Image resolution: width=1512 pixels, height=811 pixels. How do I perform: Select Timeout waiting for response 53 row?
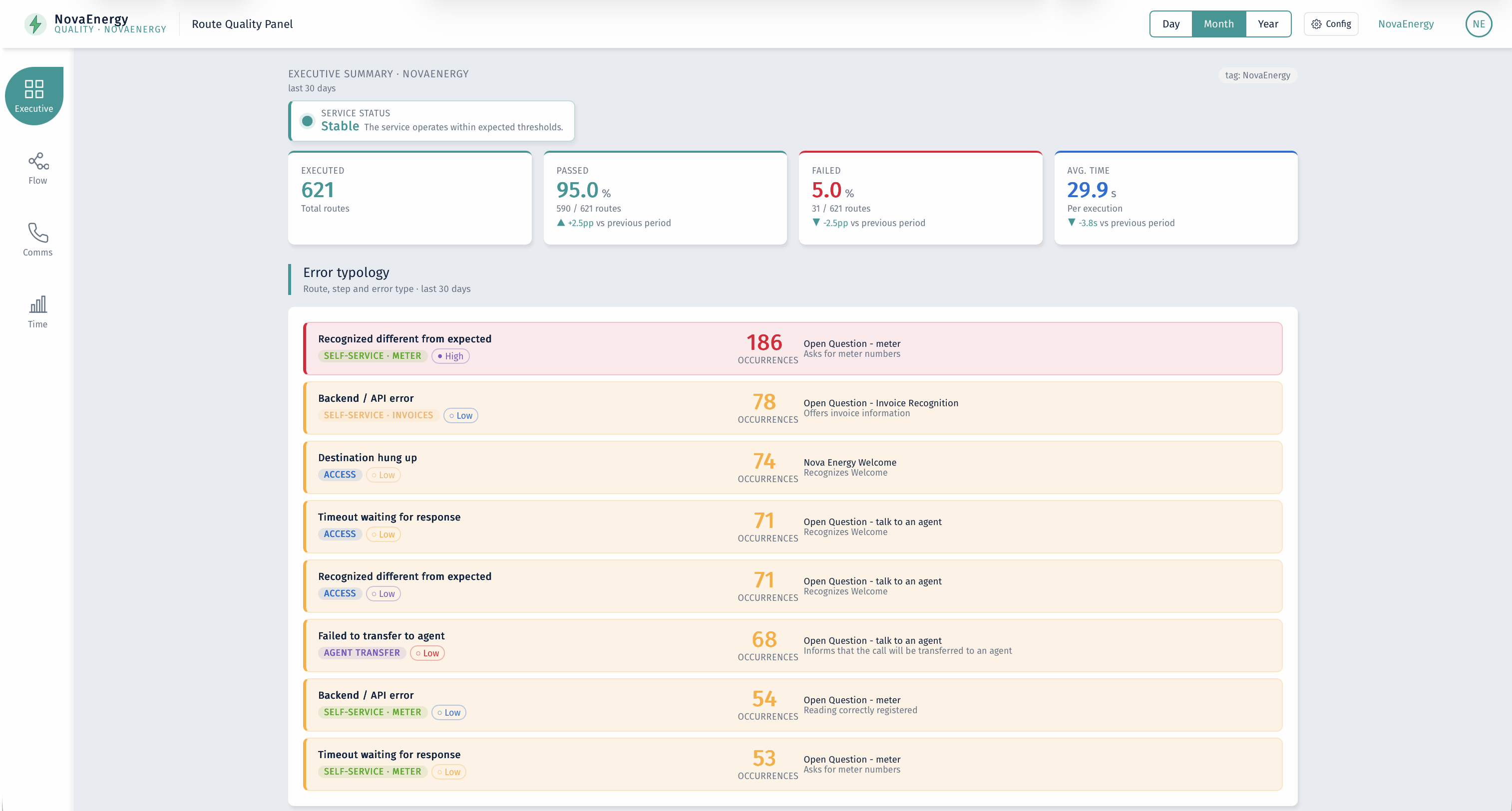[x=793, y=764]
